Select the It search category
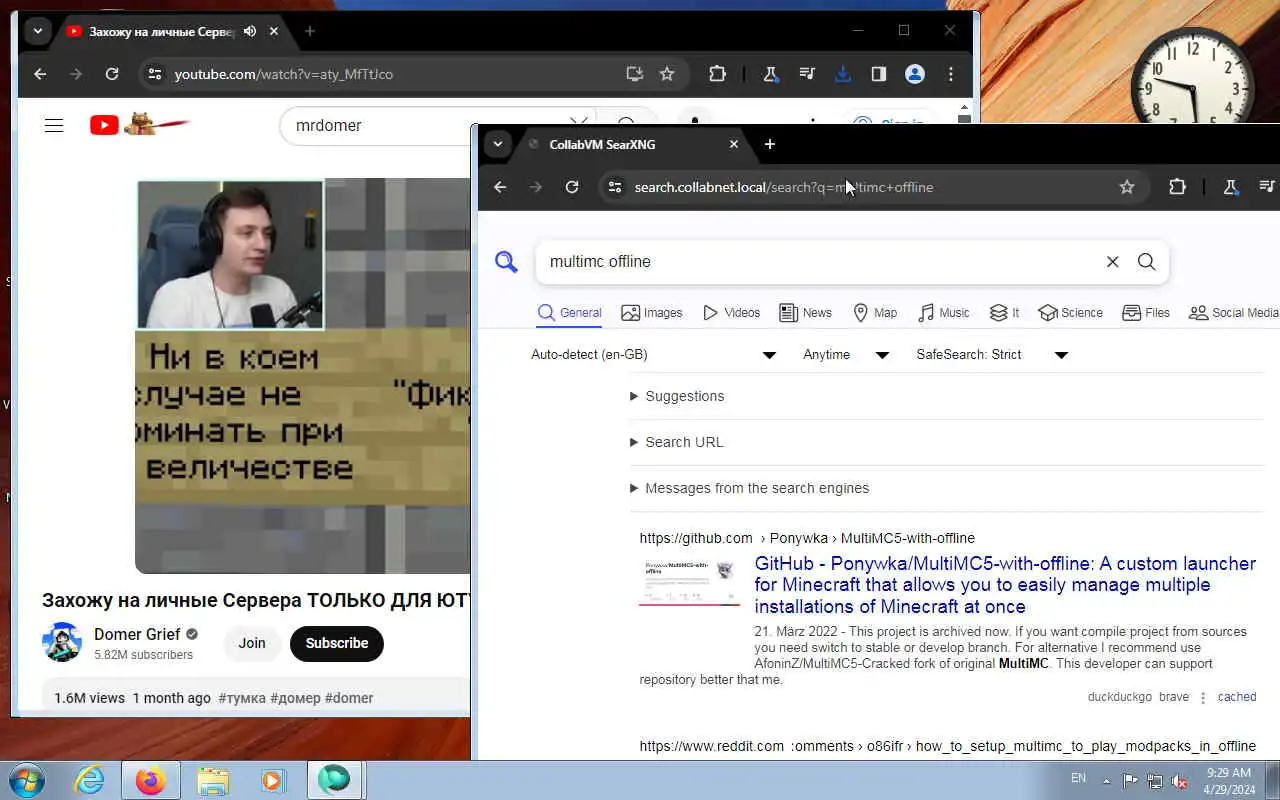Image resolution: width=1280 pixels, height=800 pixels. pos(1004,313)
